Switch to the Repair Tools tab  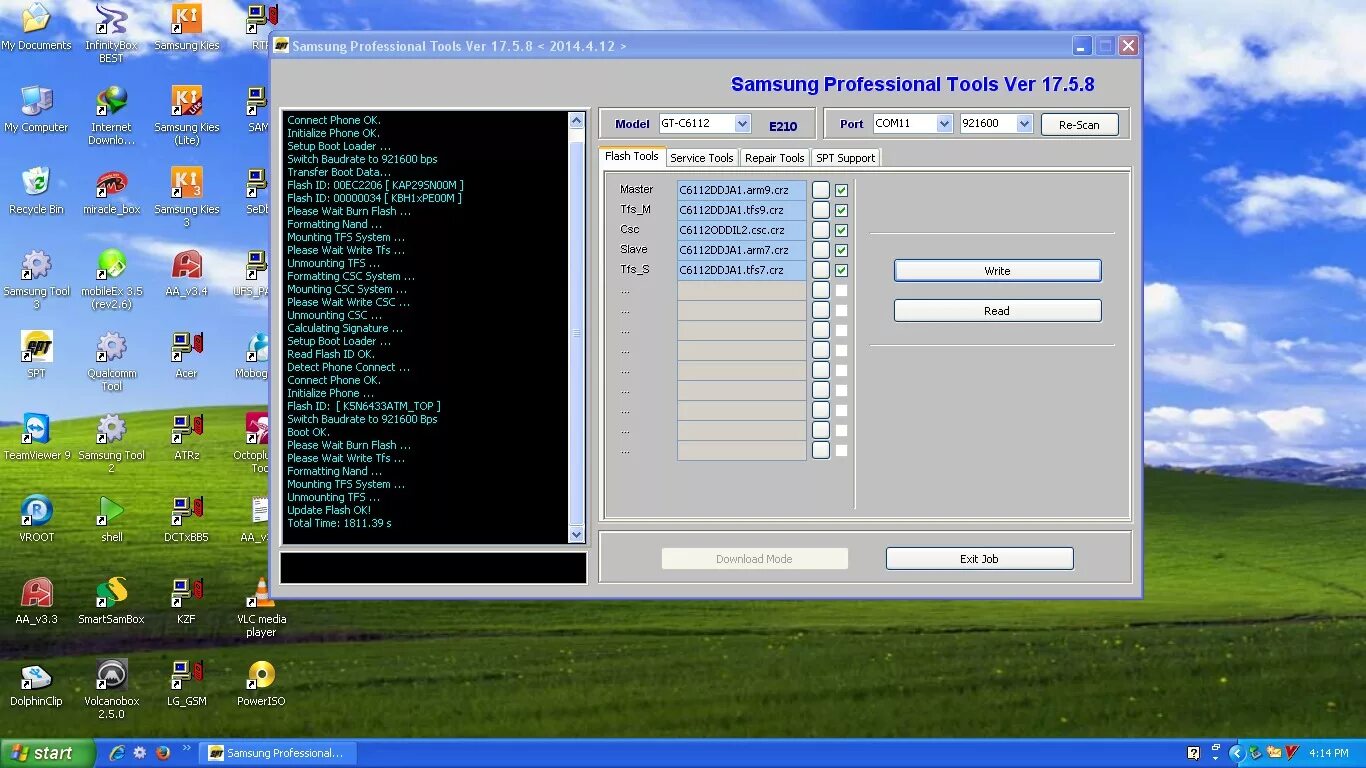click(x=775, y=158)
